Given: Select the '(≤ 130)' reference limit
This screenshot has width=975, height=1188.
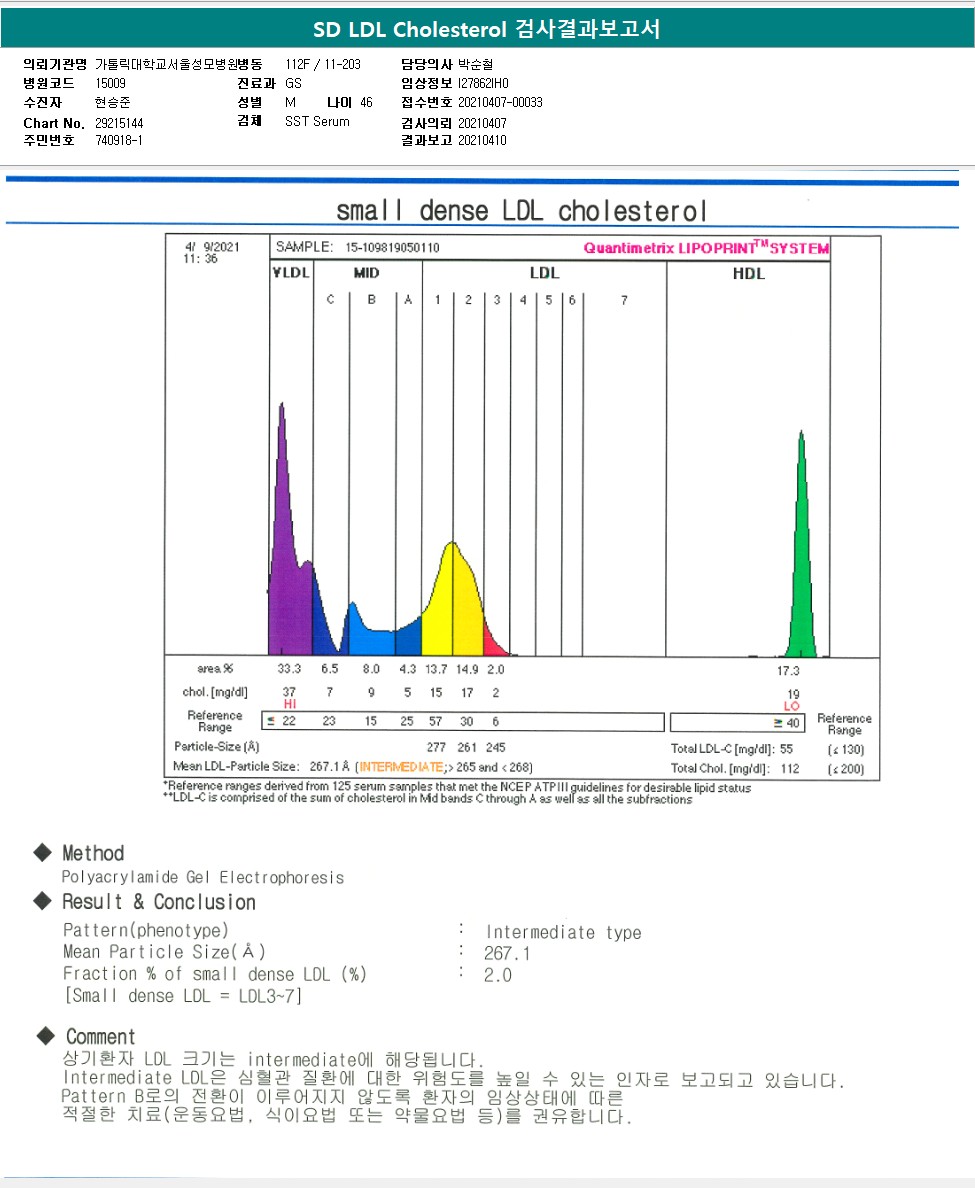Looking at the screenshot, I should 846,749.
